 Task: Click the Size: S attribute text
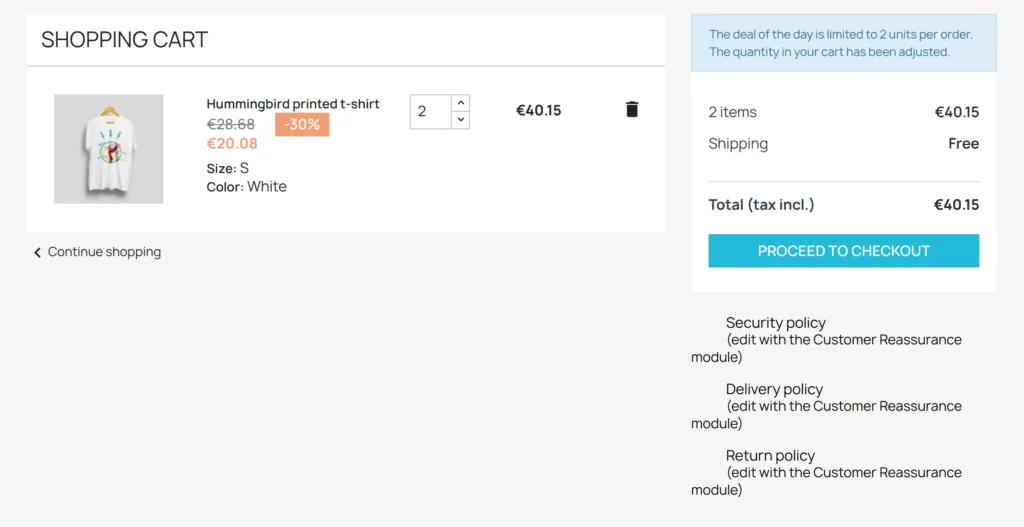point(227,168)
